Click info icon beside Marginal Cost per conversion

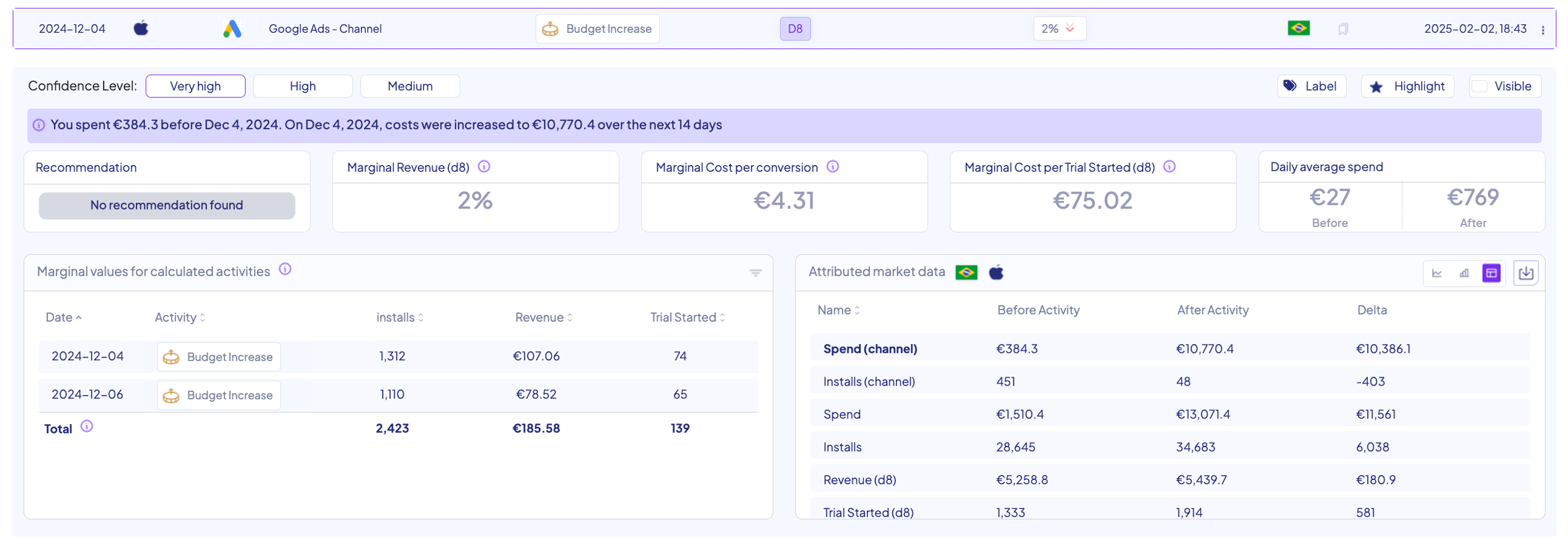point(833,167)
